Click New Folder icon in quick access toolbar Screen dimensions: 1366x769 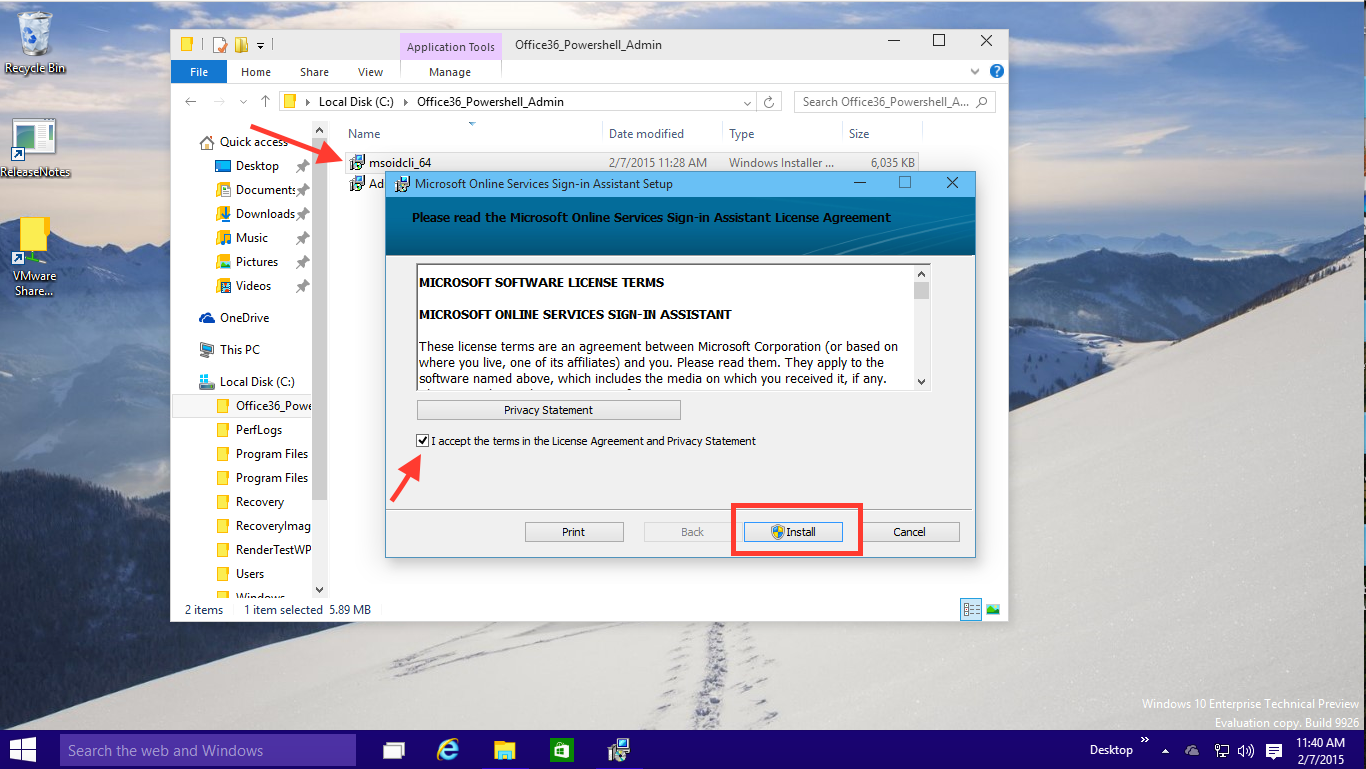pos(241,44)
